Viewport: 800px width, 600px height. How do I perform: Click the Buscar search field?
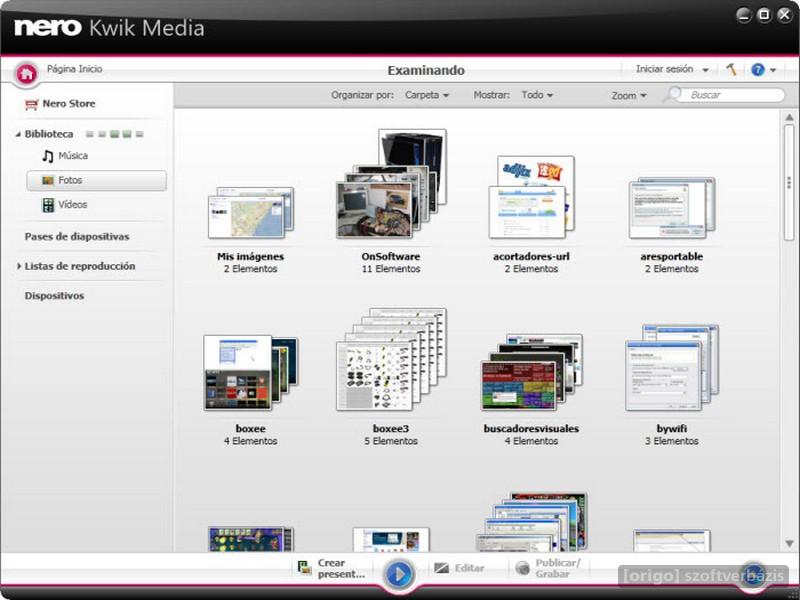[732, 95]
